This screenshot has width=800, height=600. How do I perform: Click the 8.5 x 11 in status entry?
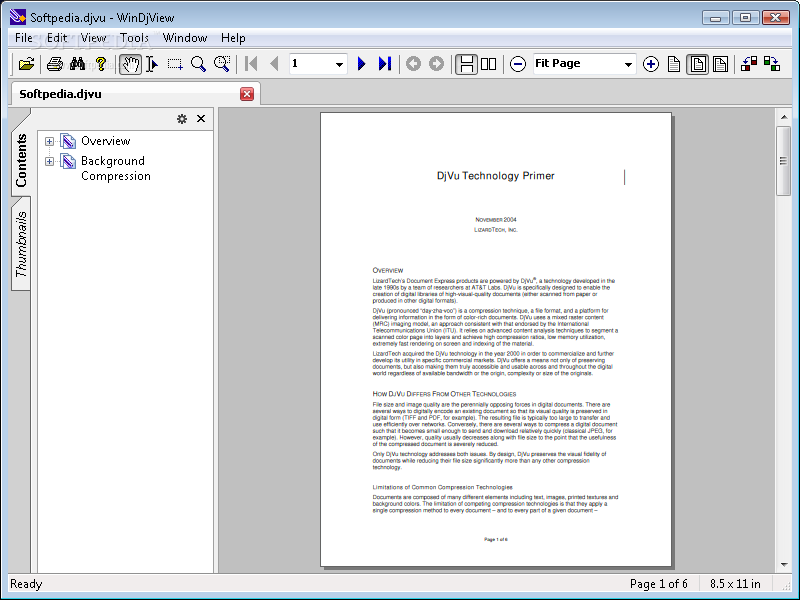pyautogui.click(x=735, y=584)
